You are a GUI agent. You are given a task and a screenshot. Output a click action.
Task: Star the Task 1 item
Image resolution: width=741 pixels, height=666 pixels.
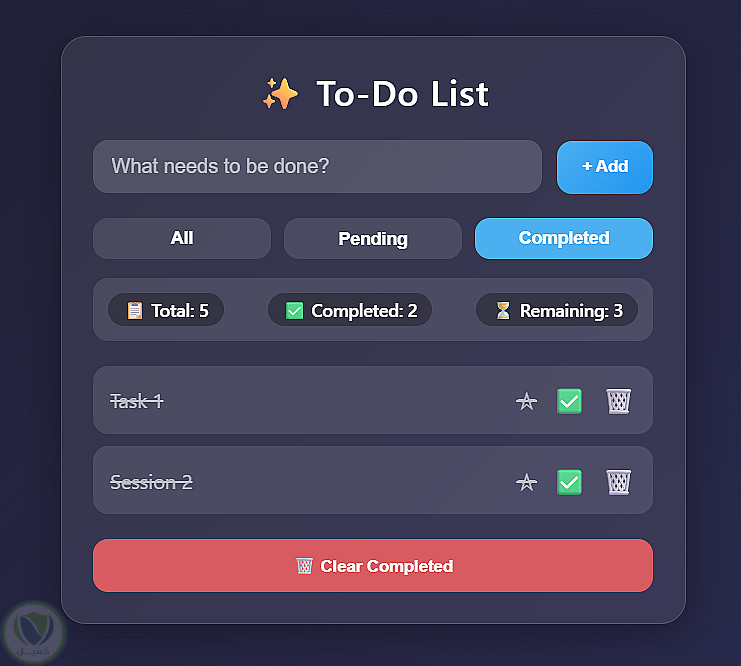526,401
